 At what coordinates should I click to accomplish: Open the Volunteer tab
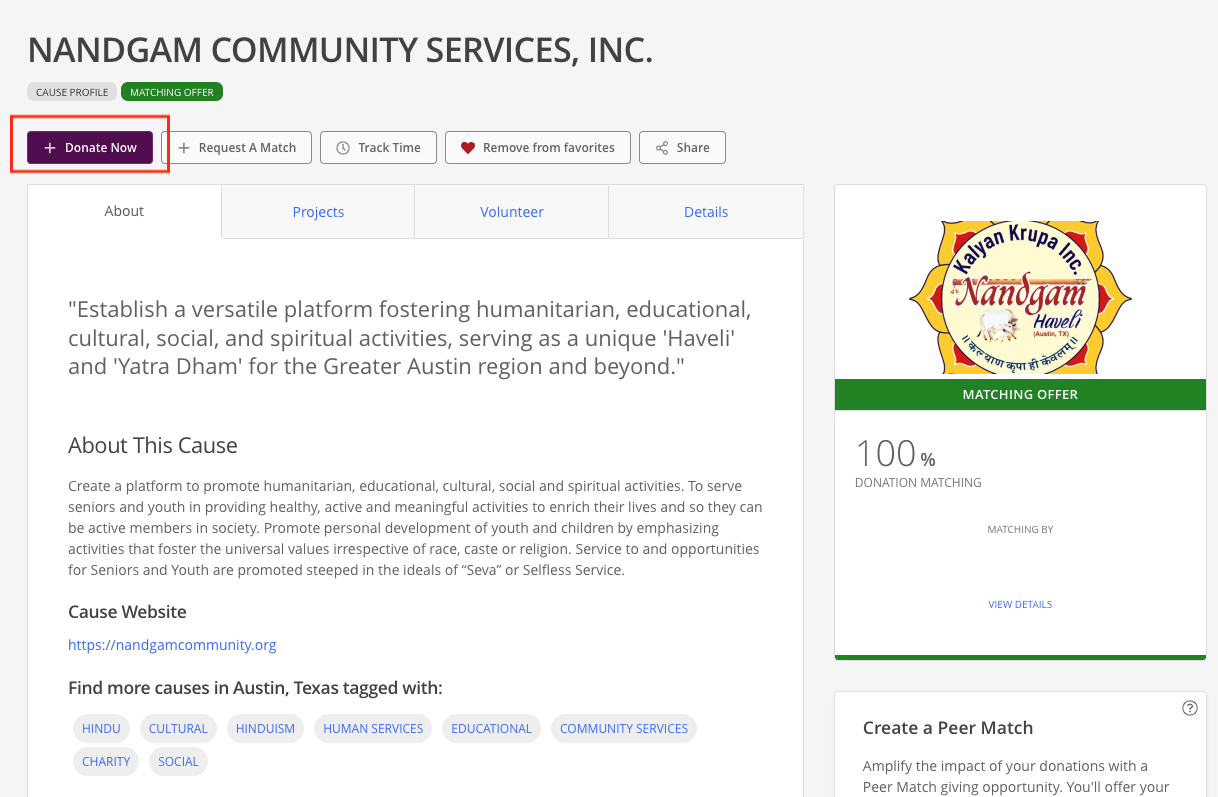click(512, 212)
